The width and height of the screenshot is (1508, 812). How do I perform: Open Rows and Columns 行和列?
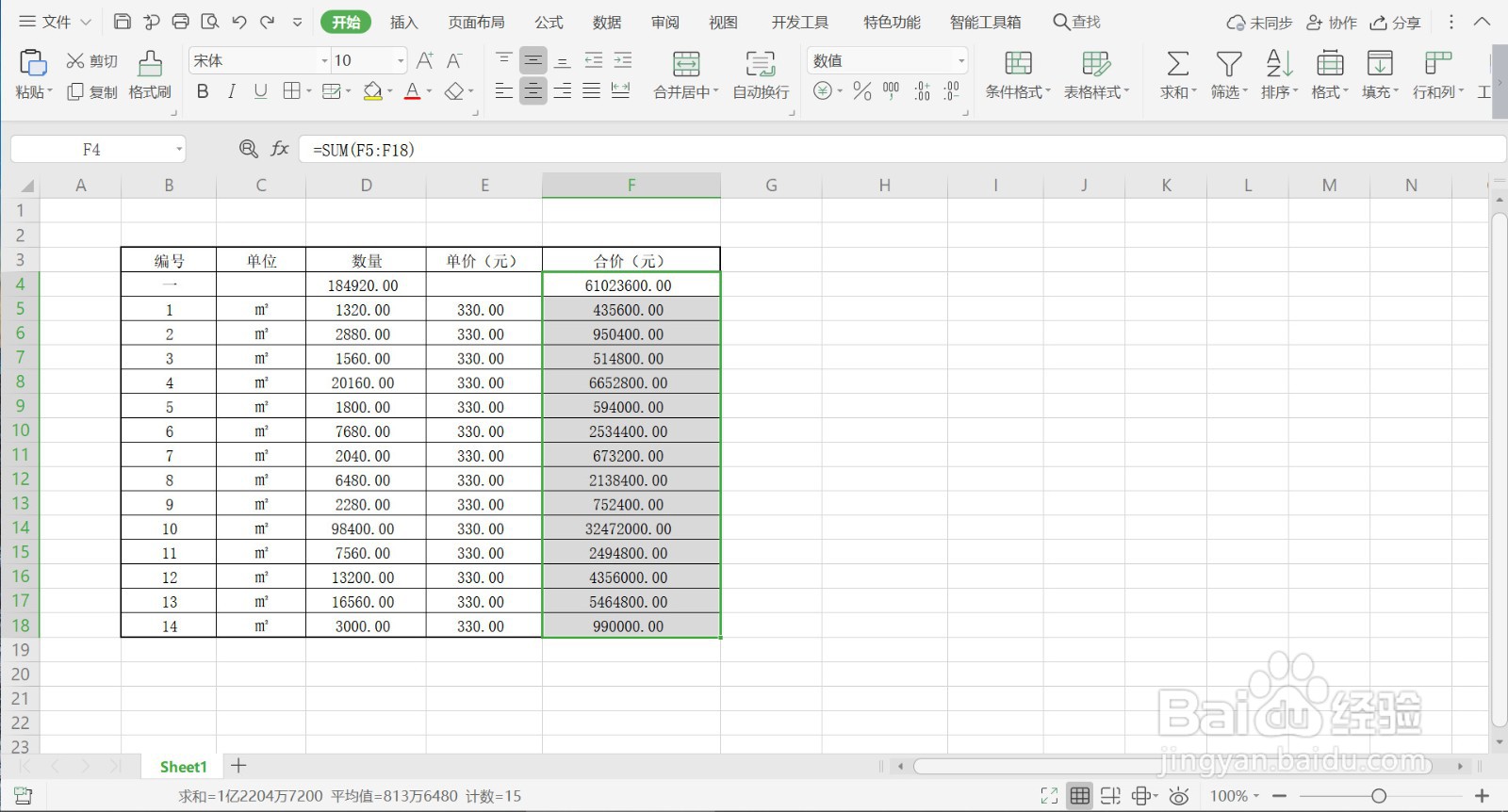pyautogui.click(x=1438, y=75)
